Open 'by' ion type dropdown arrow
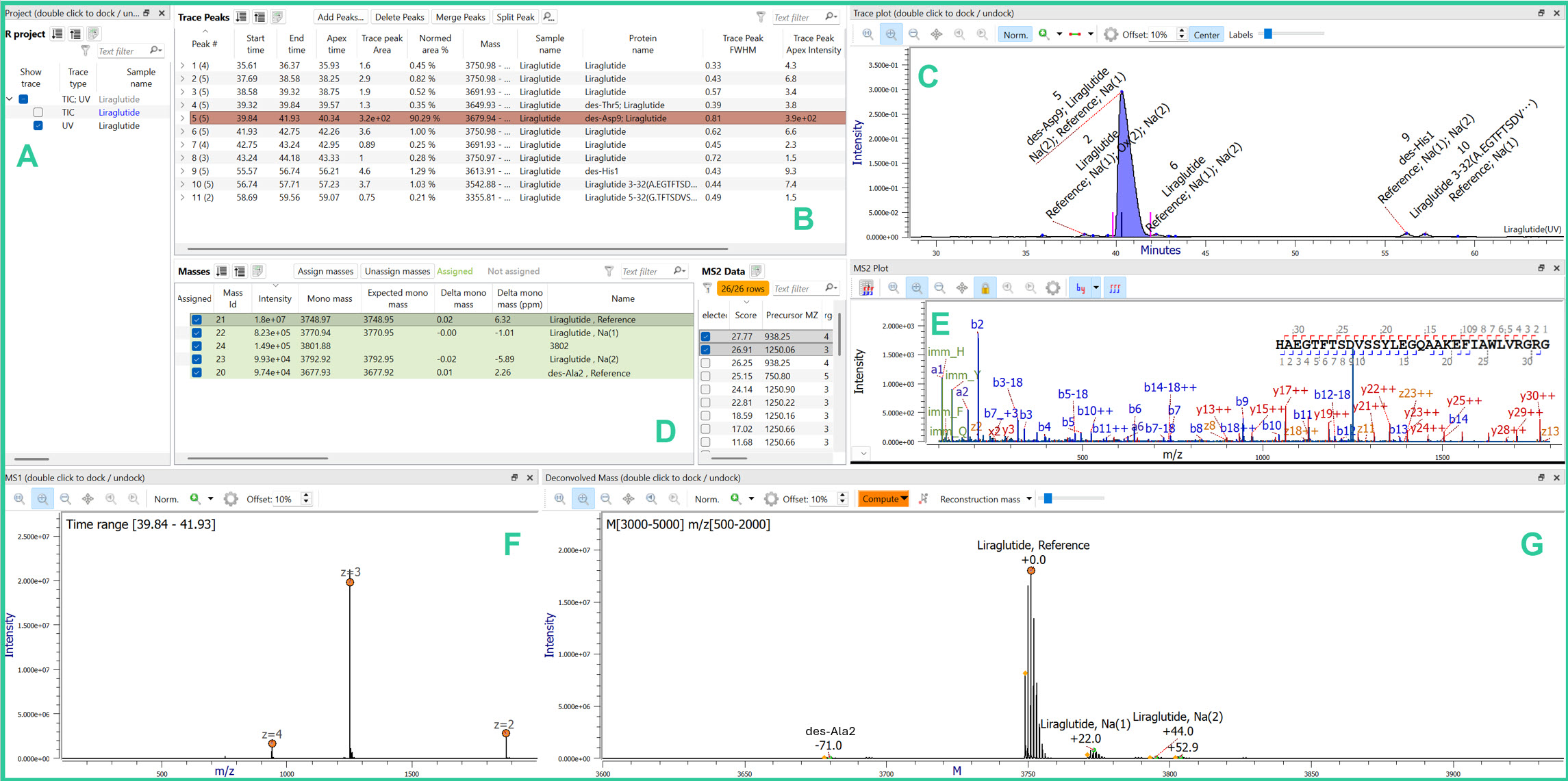 point(1096,288)
